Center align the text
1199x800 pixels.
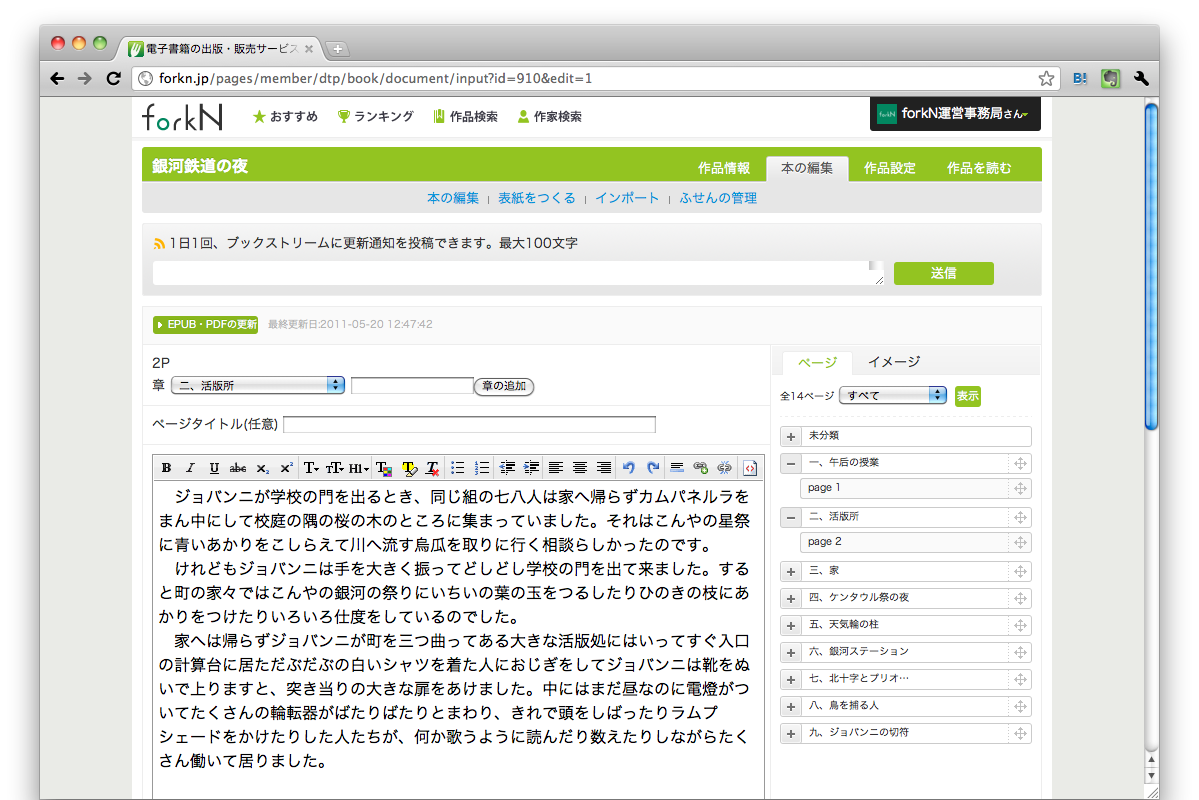click(x=580, y=468)
